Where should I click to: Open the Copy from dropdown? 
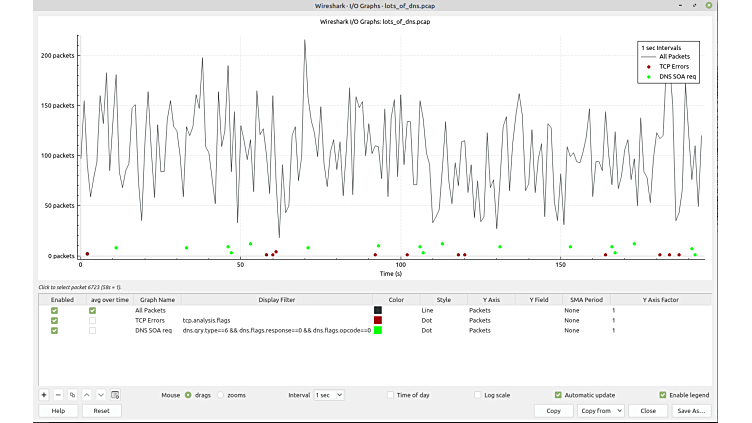pyautogui.click(x=603, y=410)
